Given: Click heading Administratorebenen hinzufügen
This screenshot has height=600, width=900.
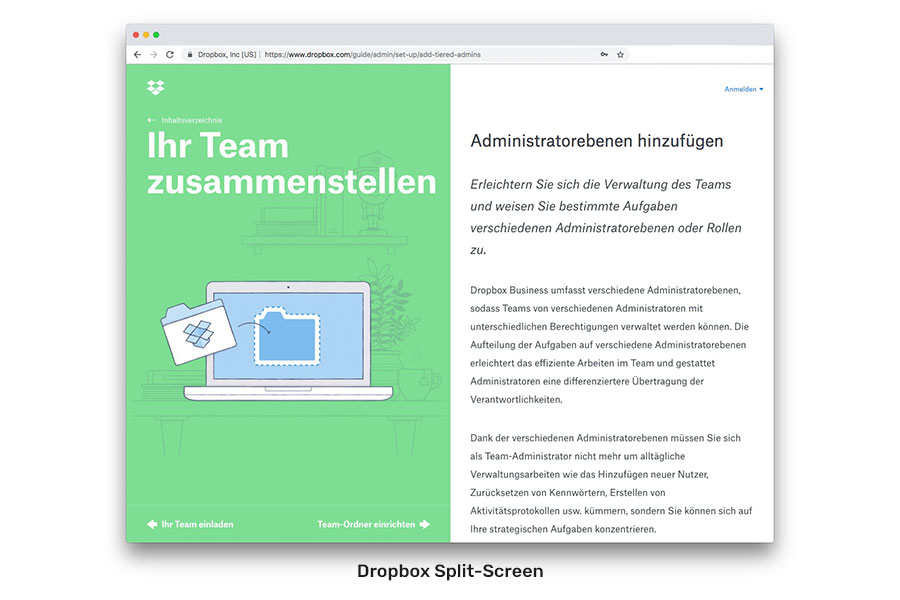Looking at the screenshot, I should click(x=596, y=141).
